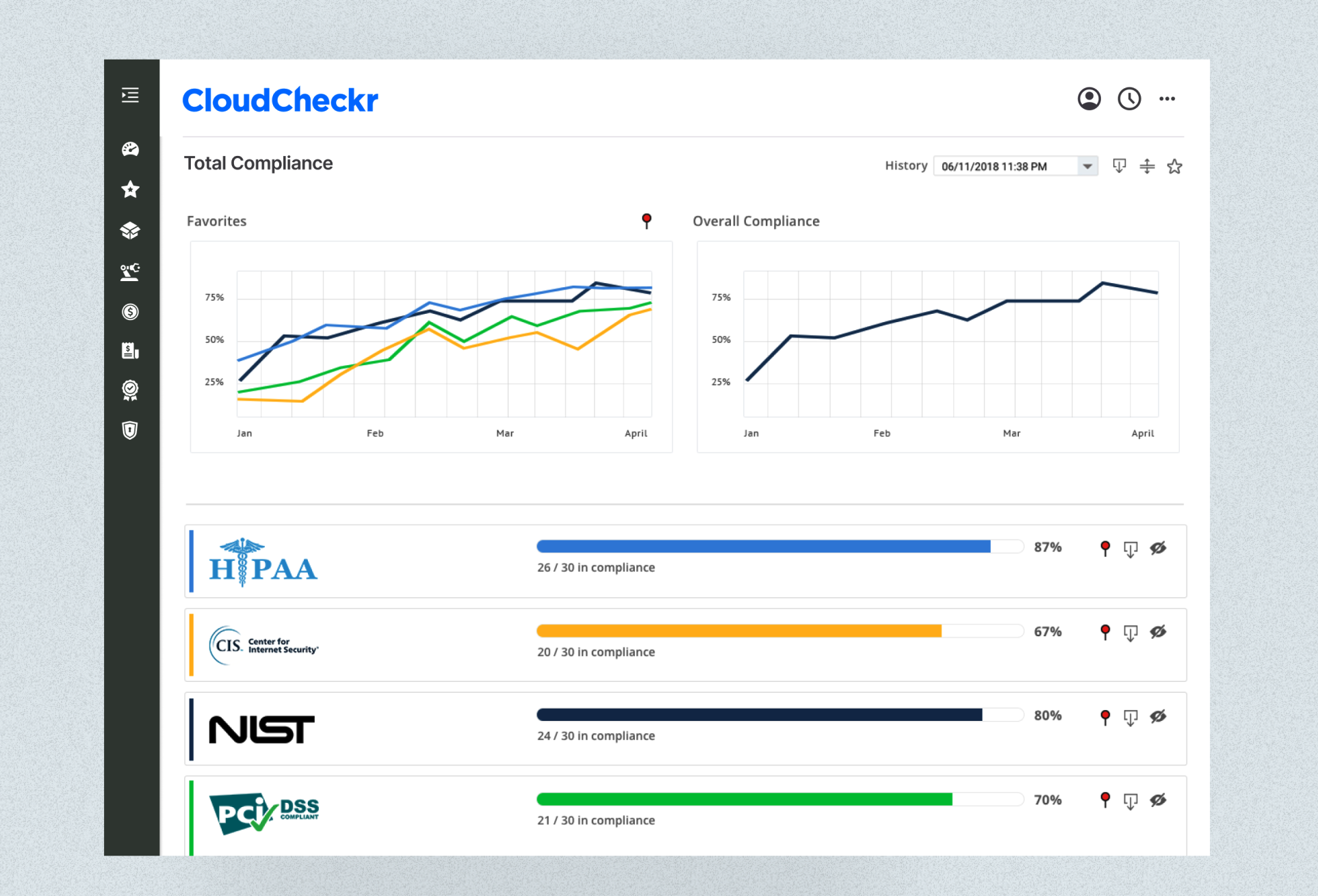Hide the PCI DSS compliance row
Viewport: 1318px width, 896px height.
[x=1158, y=800]
